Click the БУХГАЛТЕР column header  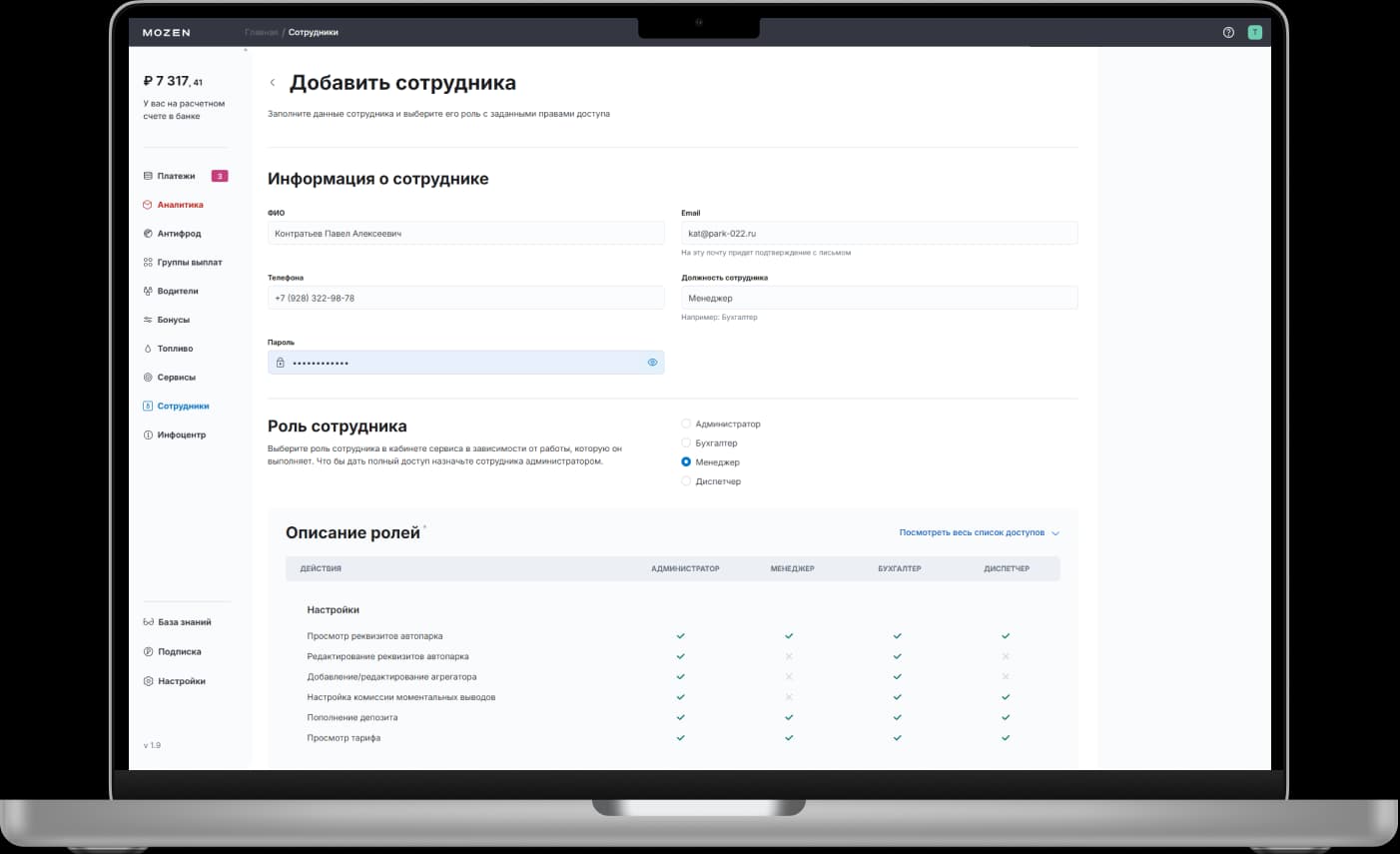pyautogui.click(x=900, y=568)
